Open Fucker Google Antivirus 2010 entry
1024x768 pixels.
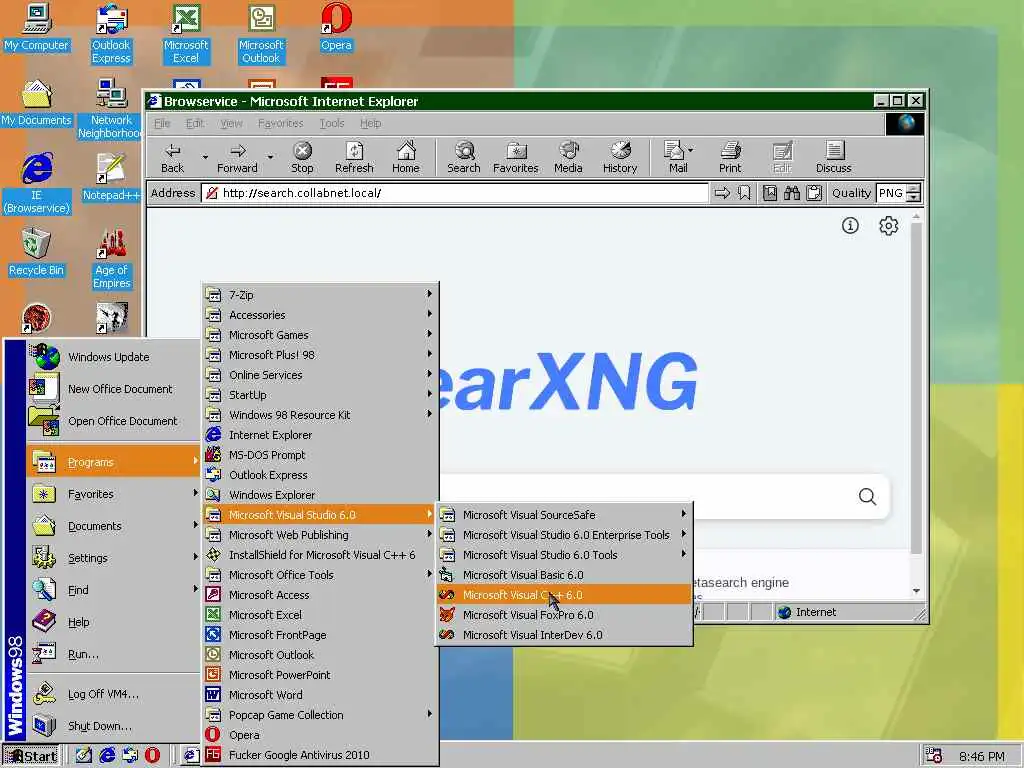320,755
